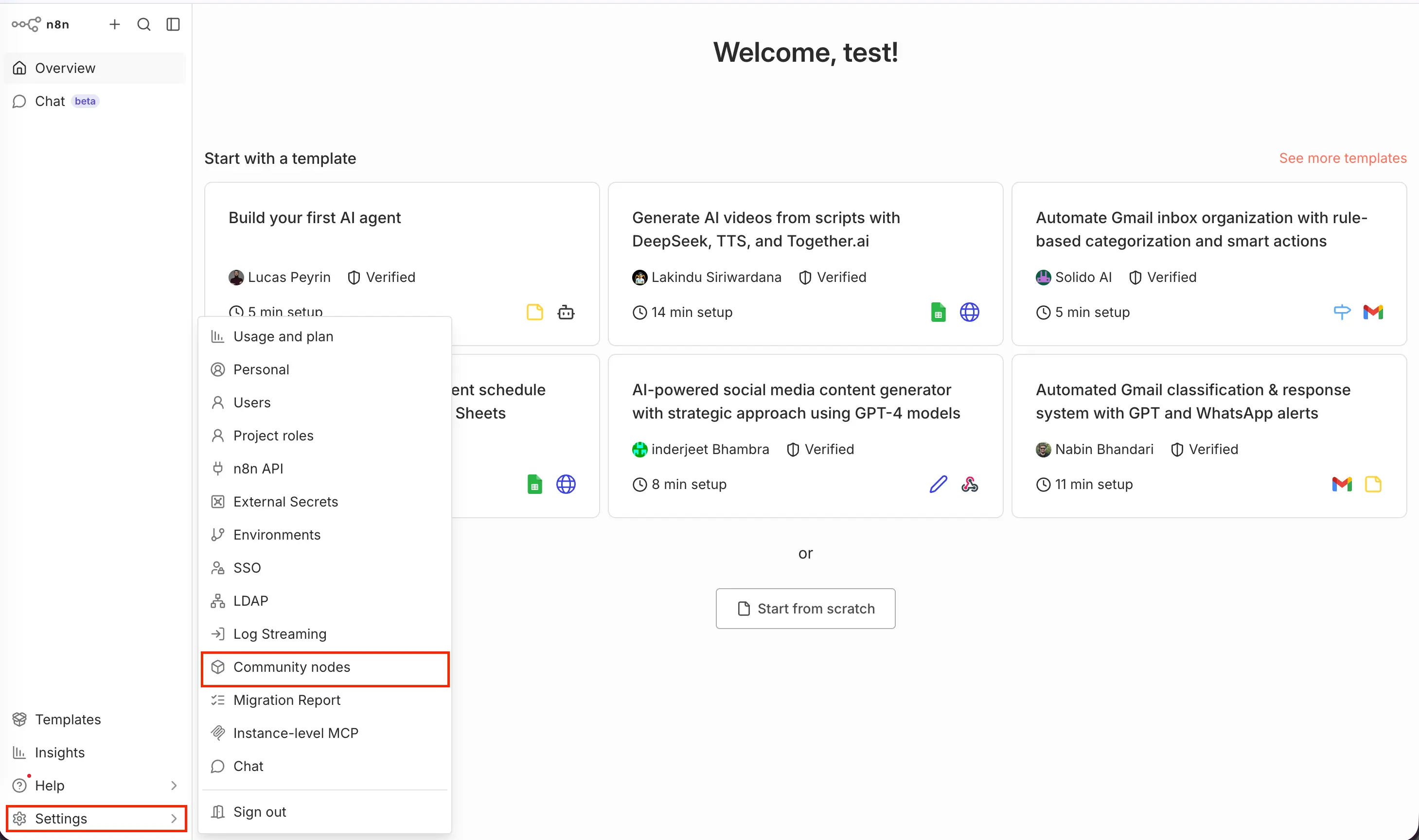Open Templates from the sidebar

click(x=95, y=719)
